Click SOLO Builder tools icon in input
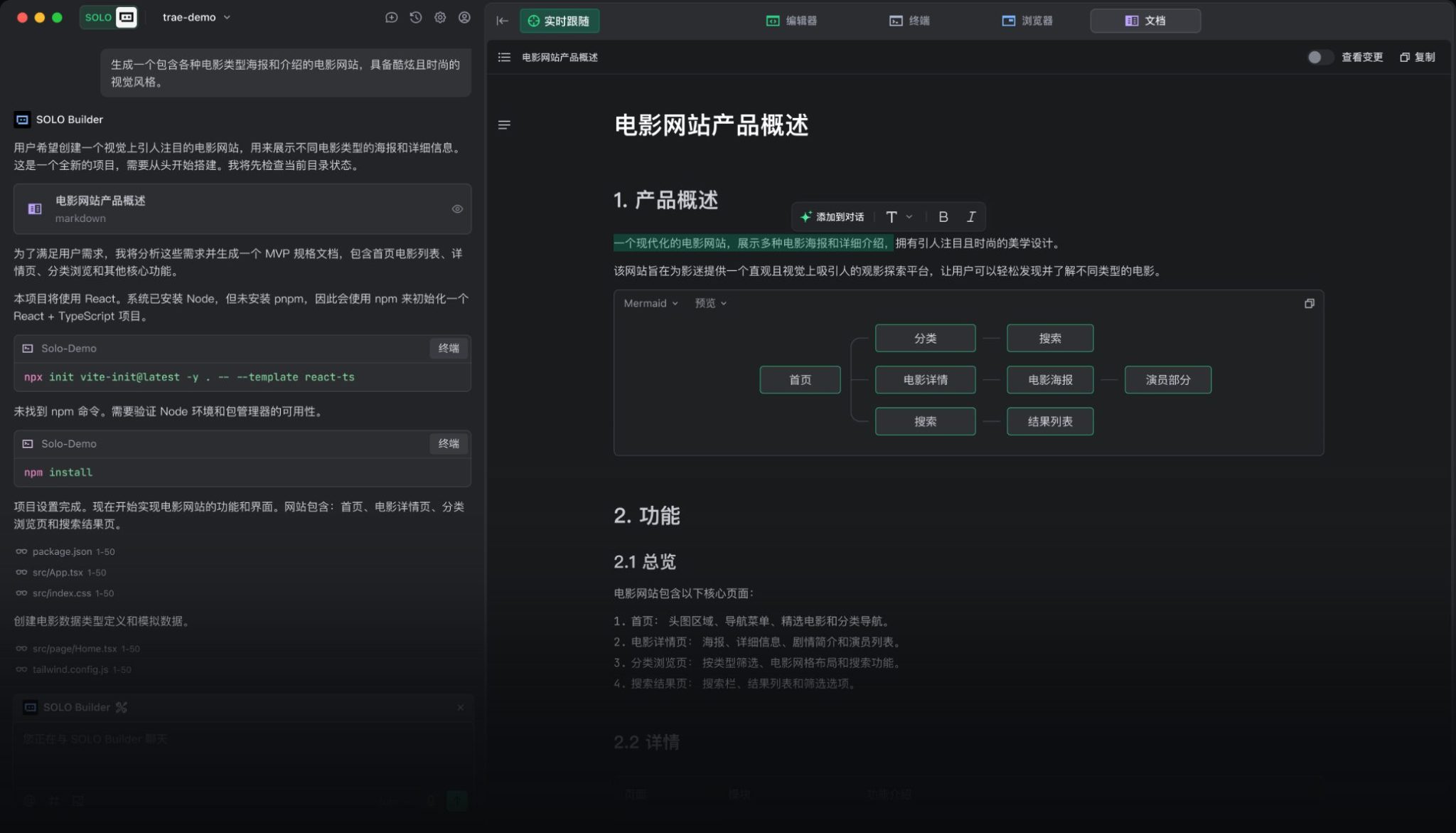Viewport: 1456px width, 833px height. tap(122, 707)
